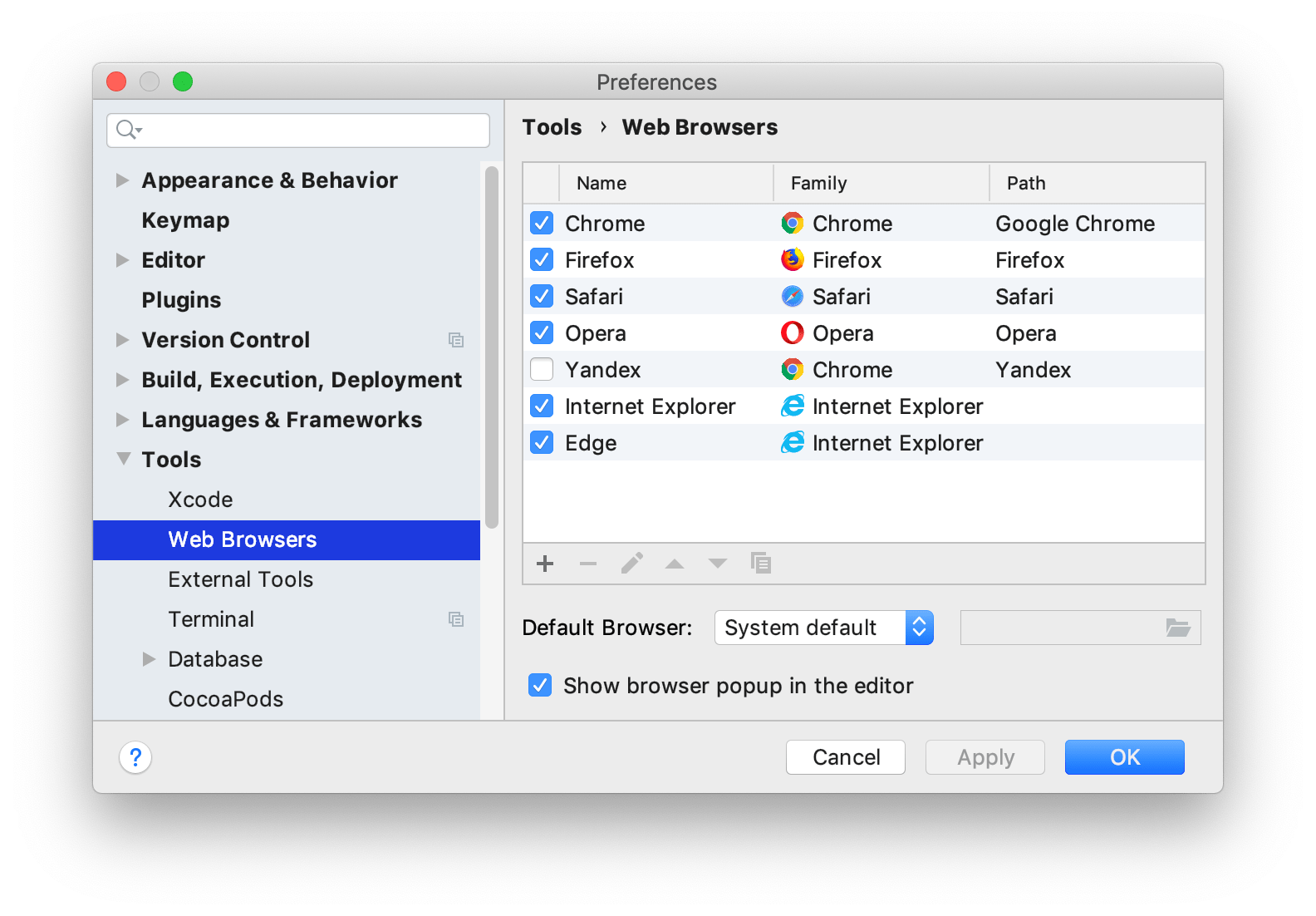Click Safari compass family icon
Screen dimensions: 1316x916
point(793,296)
